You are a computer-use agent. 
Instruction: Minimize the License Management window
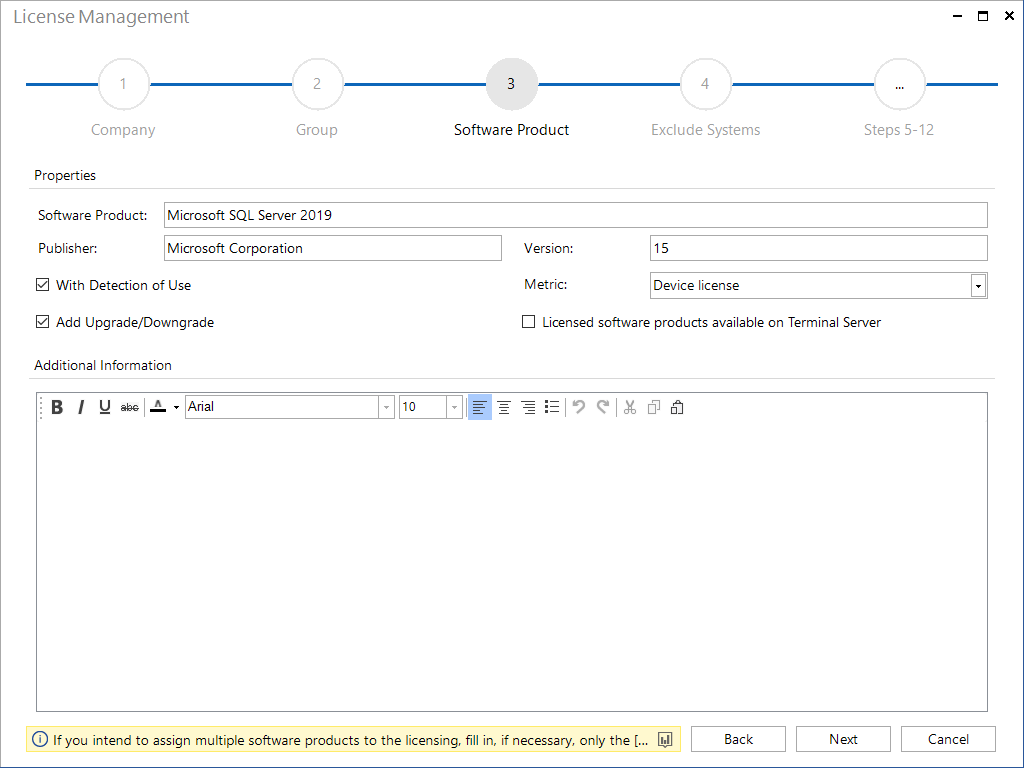point(957,16)
